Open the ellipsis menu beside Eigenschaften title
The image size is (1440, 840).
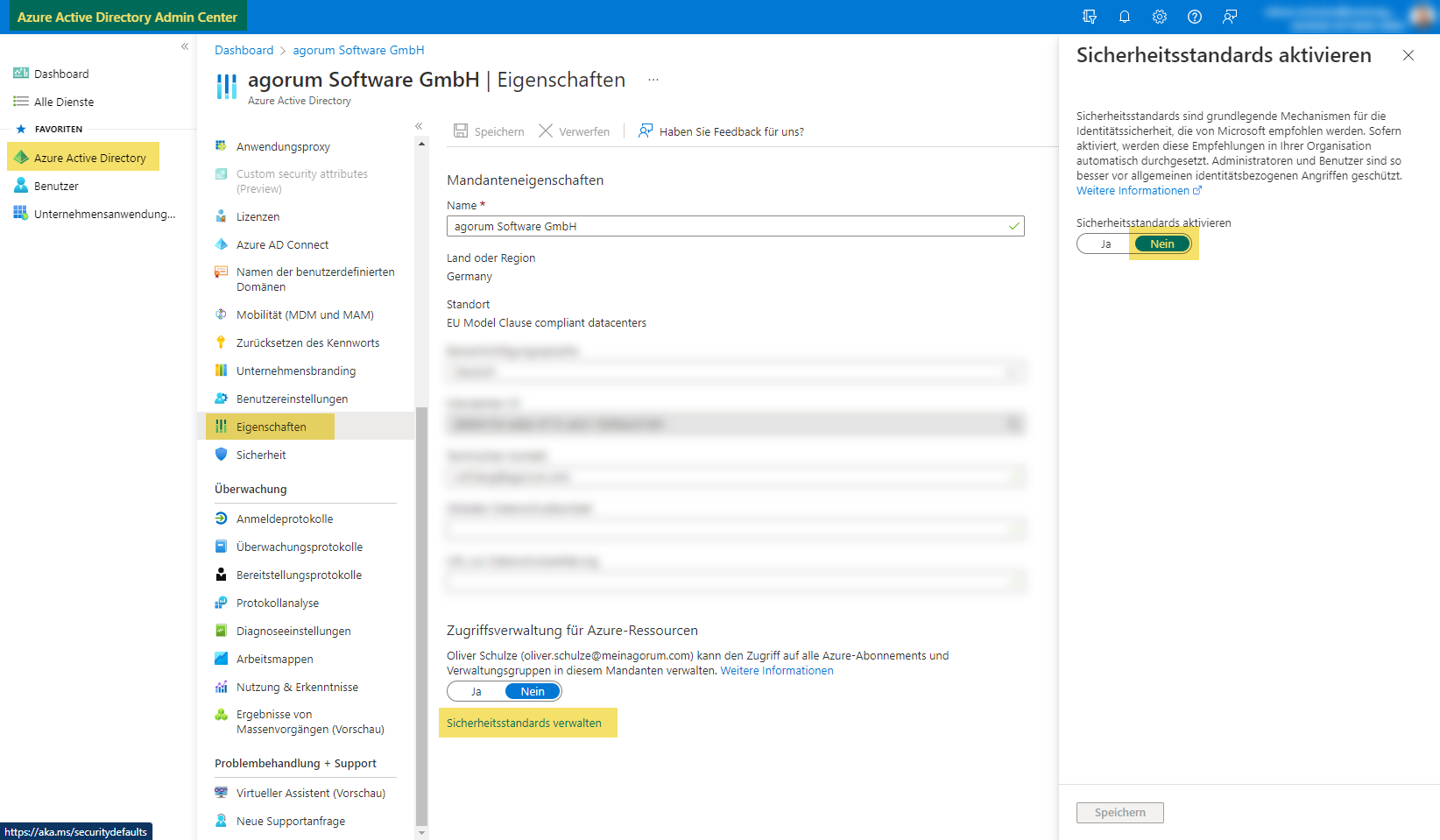[653, 80]
